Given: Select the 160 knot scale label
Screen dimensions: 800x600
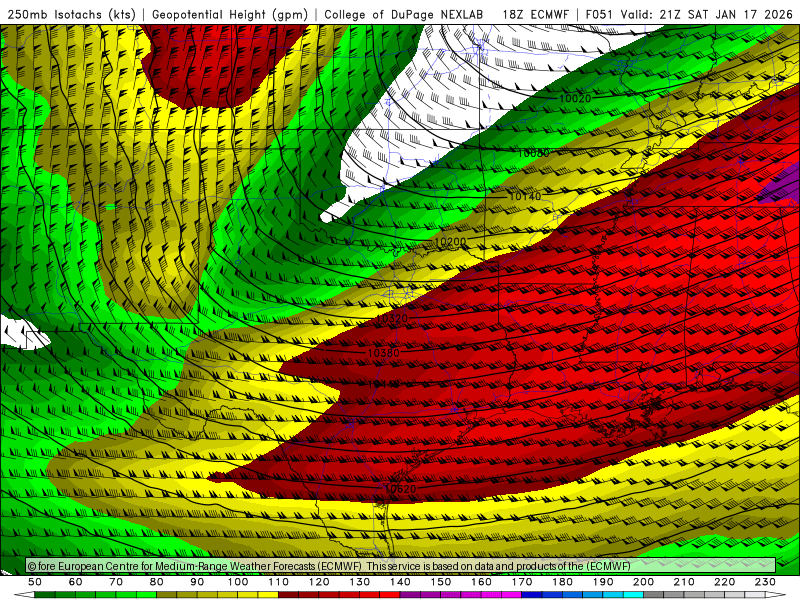Looking at the screenshot, I should tap(481, 582).
